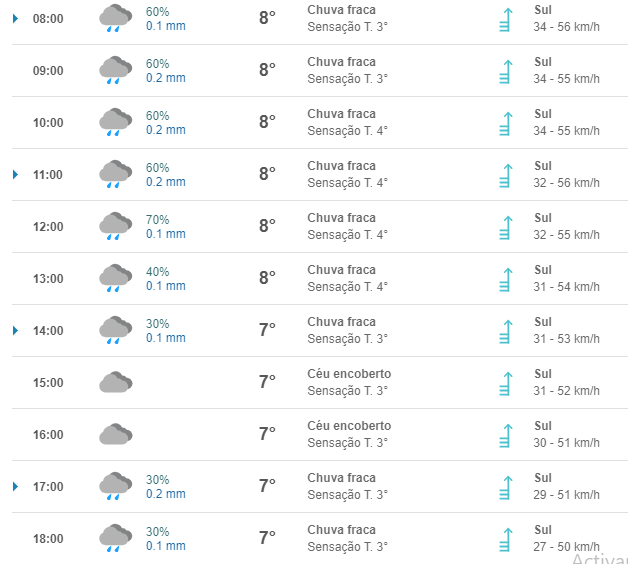Expand the 17:00 forecast row arrow
Image resolution: width=628 pixels, height=564 pixels.
15,486
